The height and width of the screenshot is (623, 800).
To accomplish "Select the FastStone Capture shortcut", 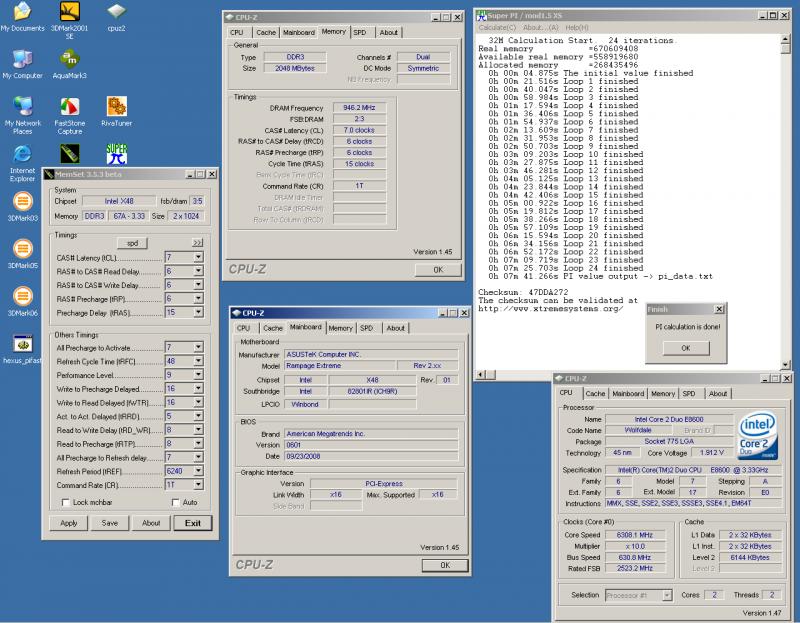I will click(x=69, y=115).
